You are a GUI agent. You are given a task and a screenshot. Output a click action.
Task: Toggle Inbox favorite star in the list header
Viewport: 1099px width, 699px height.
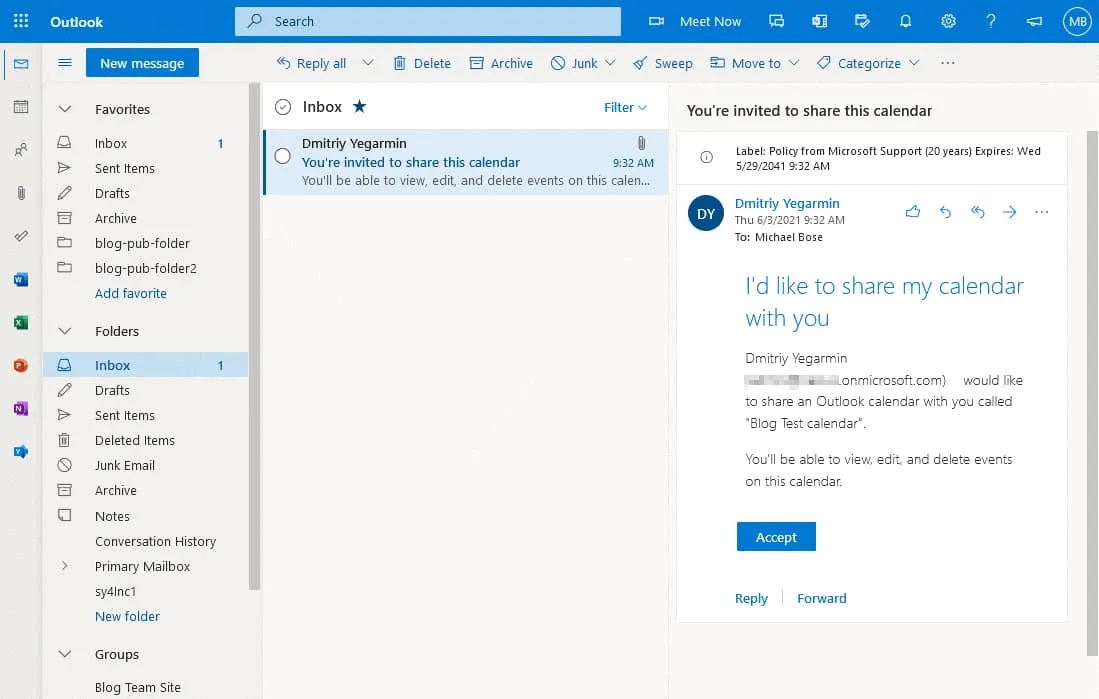359,107
